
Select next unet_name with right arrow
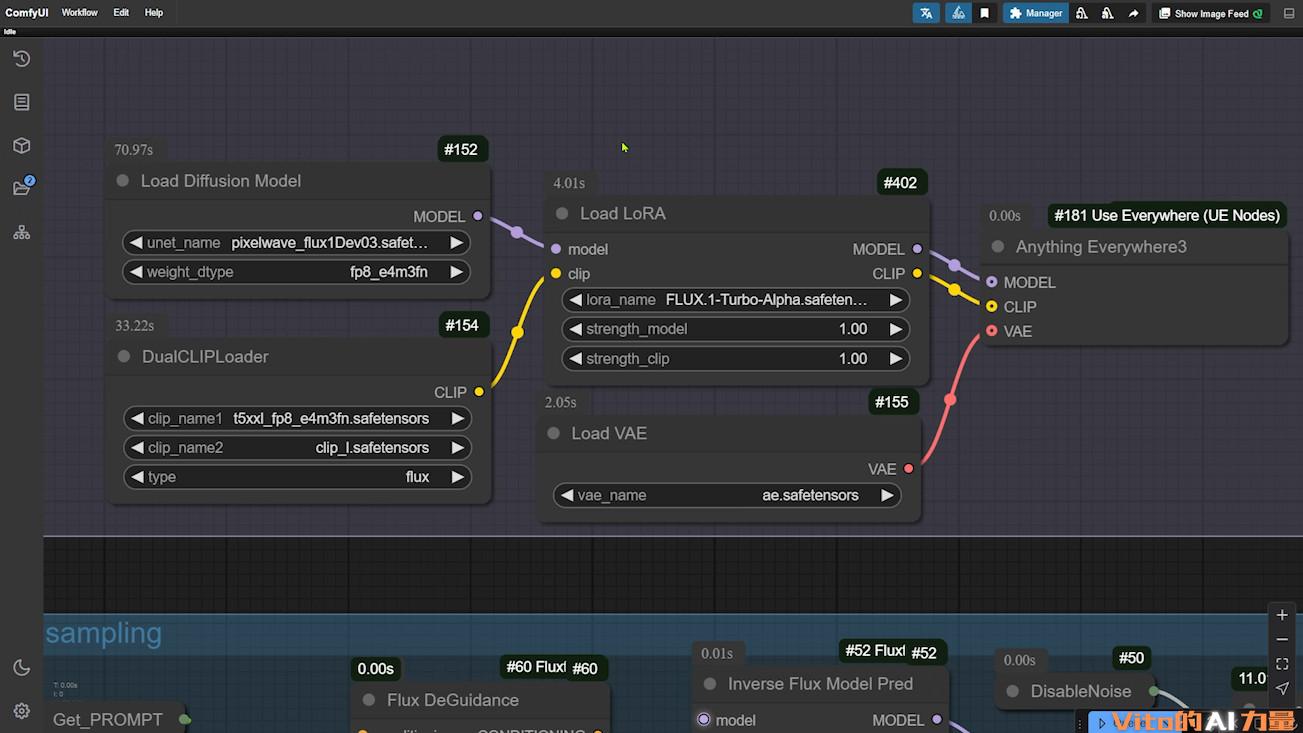click(x=456, y=243)
